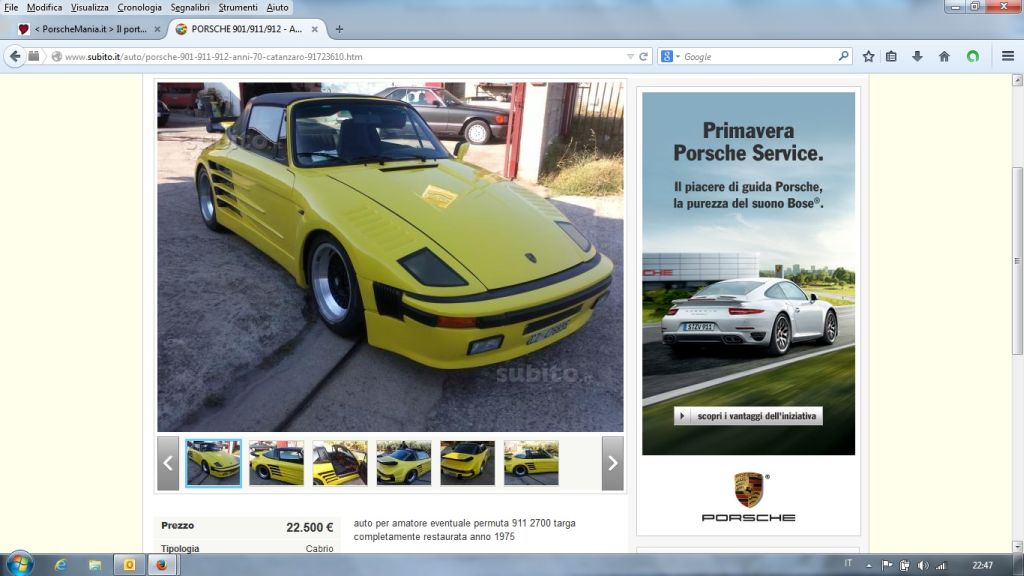The image size is (1024, 576).
Task: Select the second car thumbnail
Action: pos(276,463)
